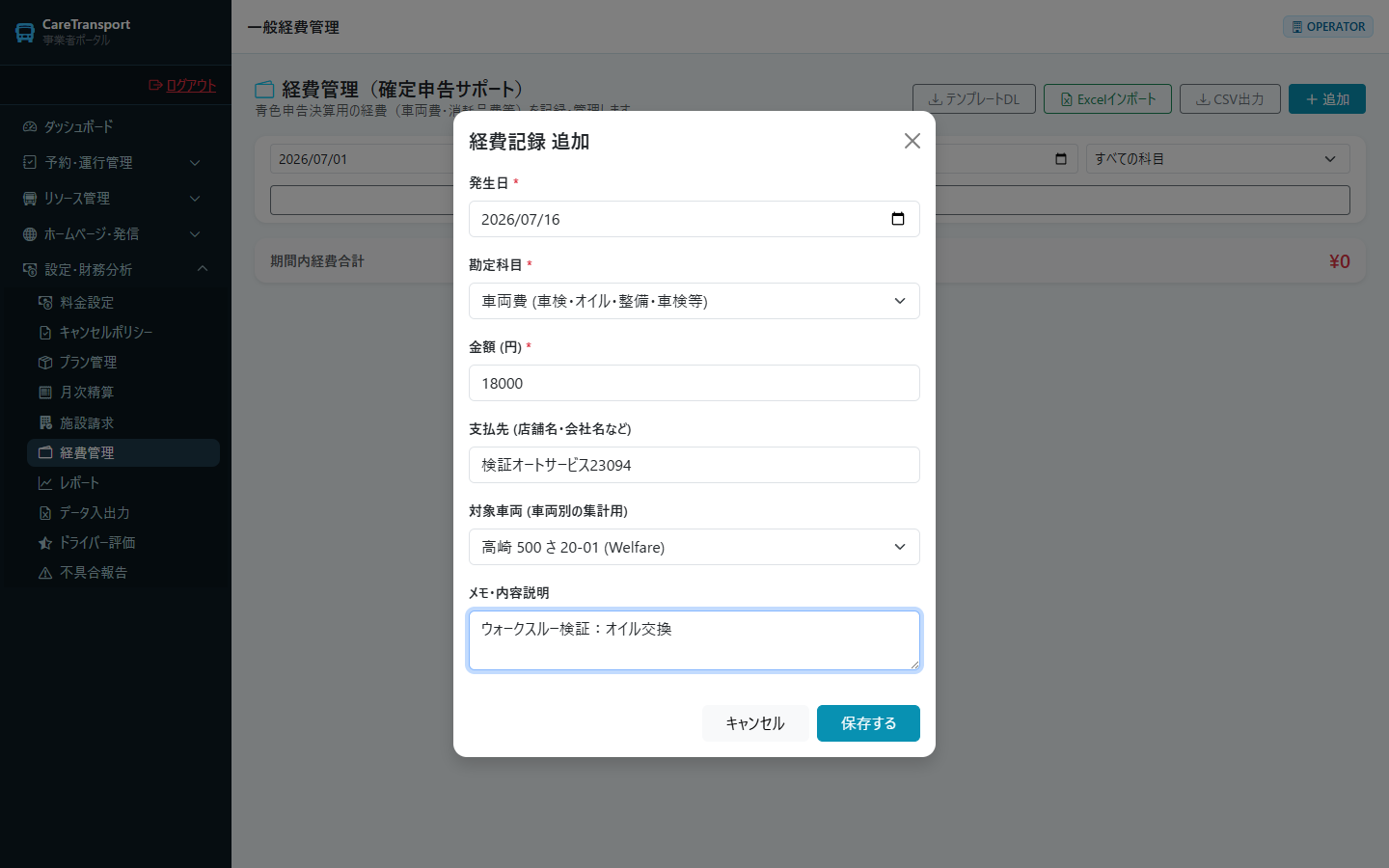This screenshot has height=868, width=1389.
Task: Close the 経費記録 追加 dialog
Action: click(x=912, y=141)
